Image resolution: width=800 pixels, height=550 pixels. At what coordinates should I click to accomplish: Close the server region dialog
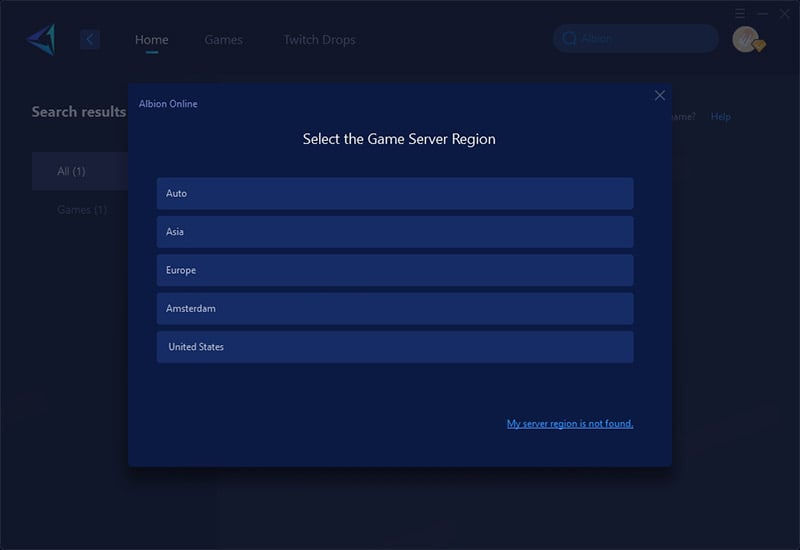660,95
